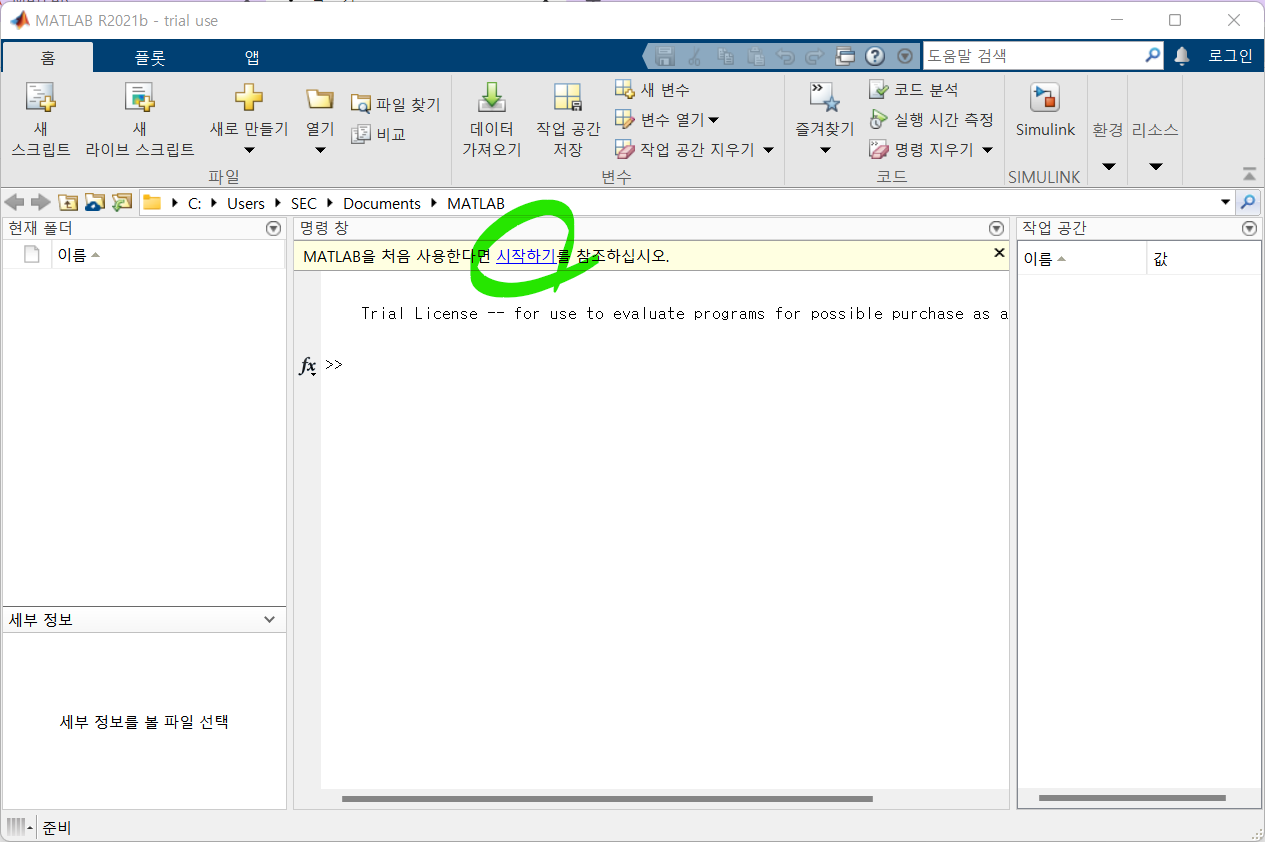Click the MATLAB folder in the path

(x=476, y=203)
